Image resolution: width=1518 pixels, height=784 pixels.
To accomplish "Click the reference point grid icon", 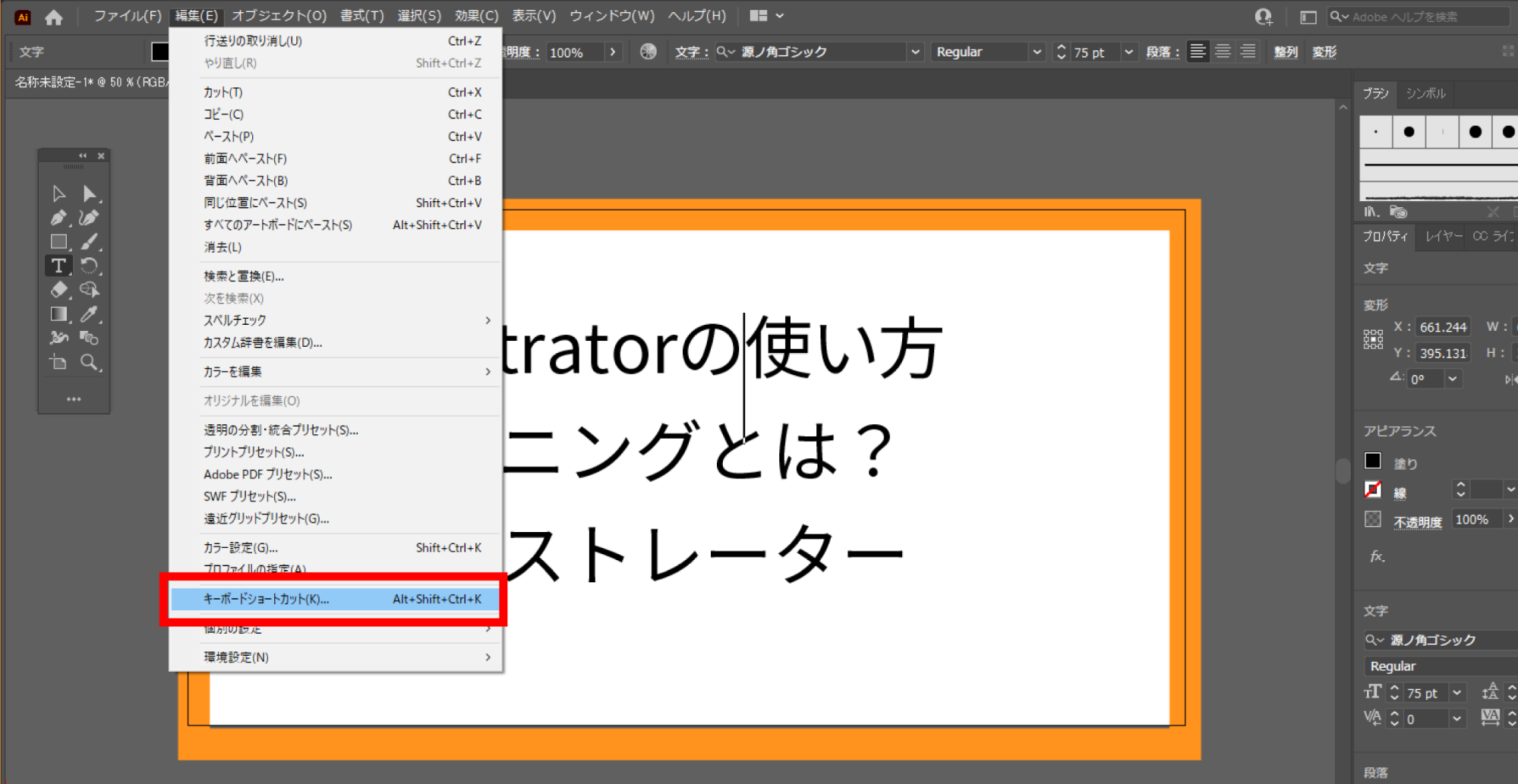I will (x=1373, y=339).
